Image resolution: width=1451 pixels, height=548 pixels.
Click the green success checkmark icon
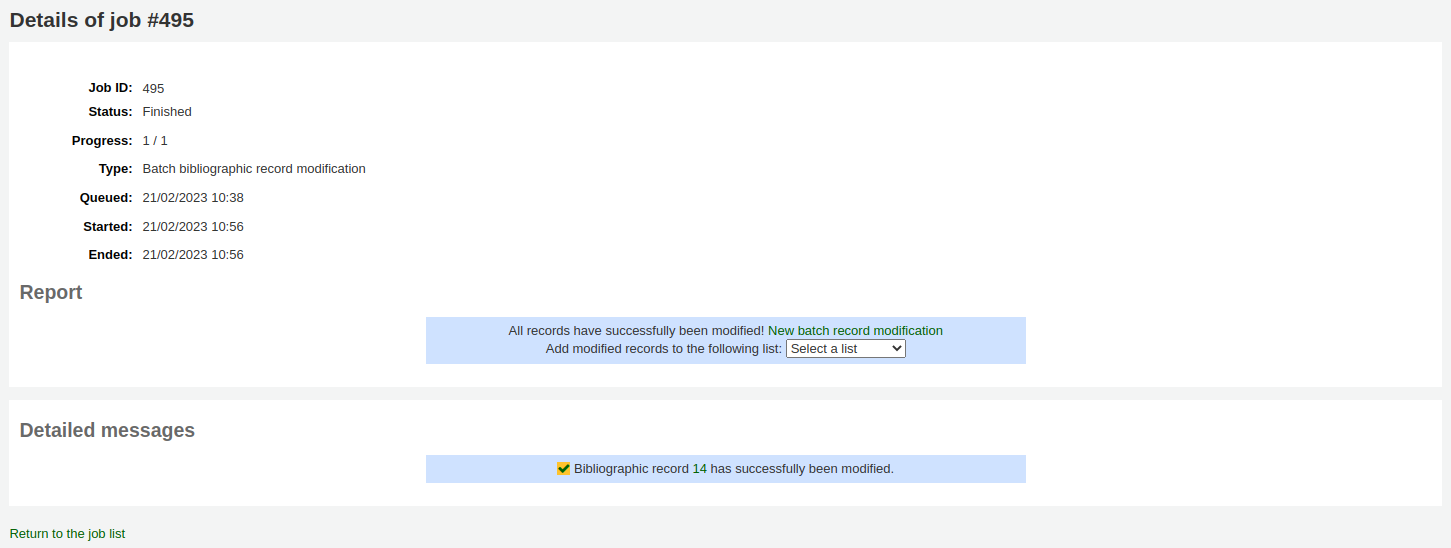tap(564, 468)
